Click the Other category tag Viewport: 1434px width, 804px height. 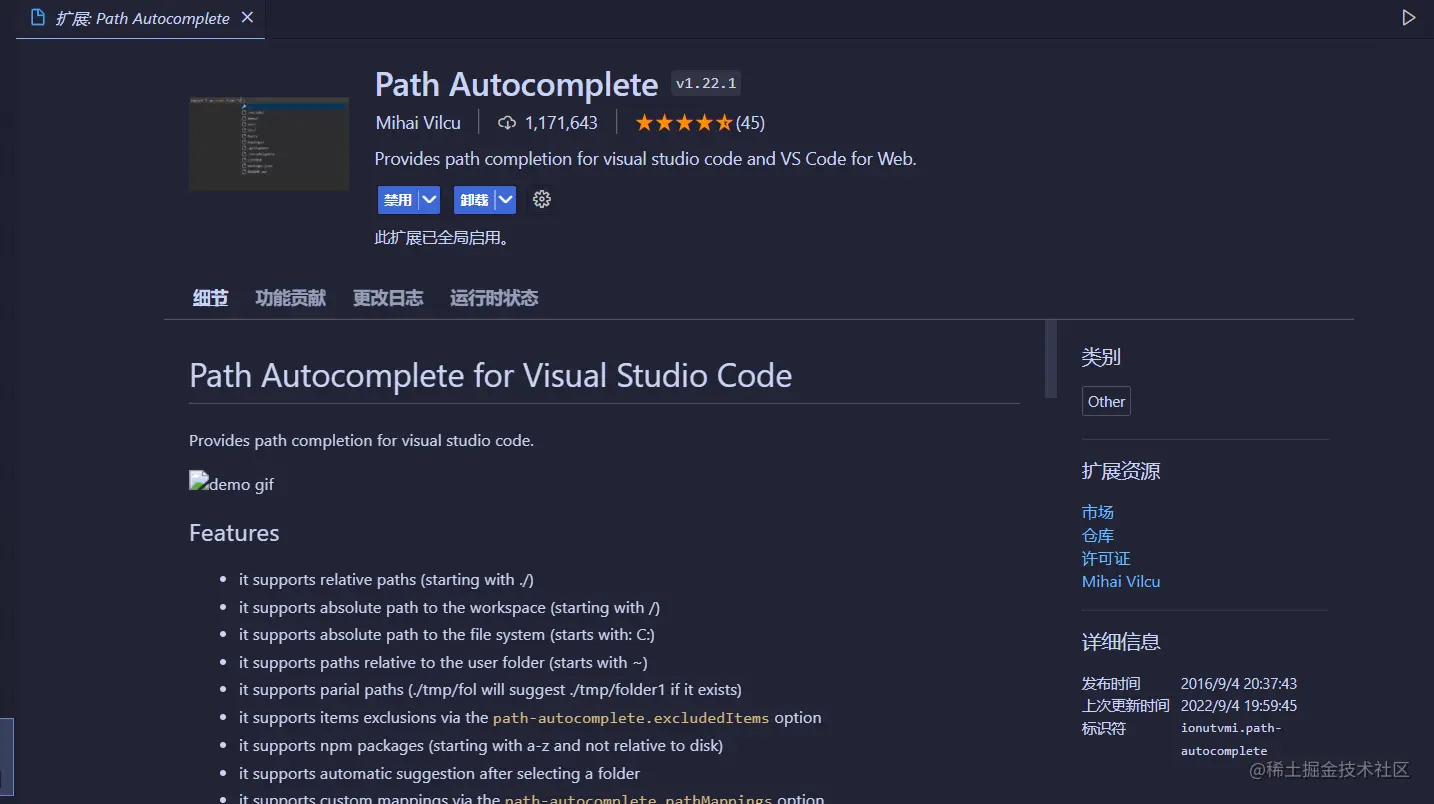[x=1106, y=401]
